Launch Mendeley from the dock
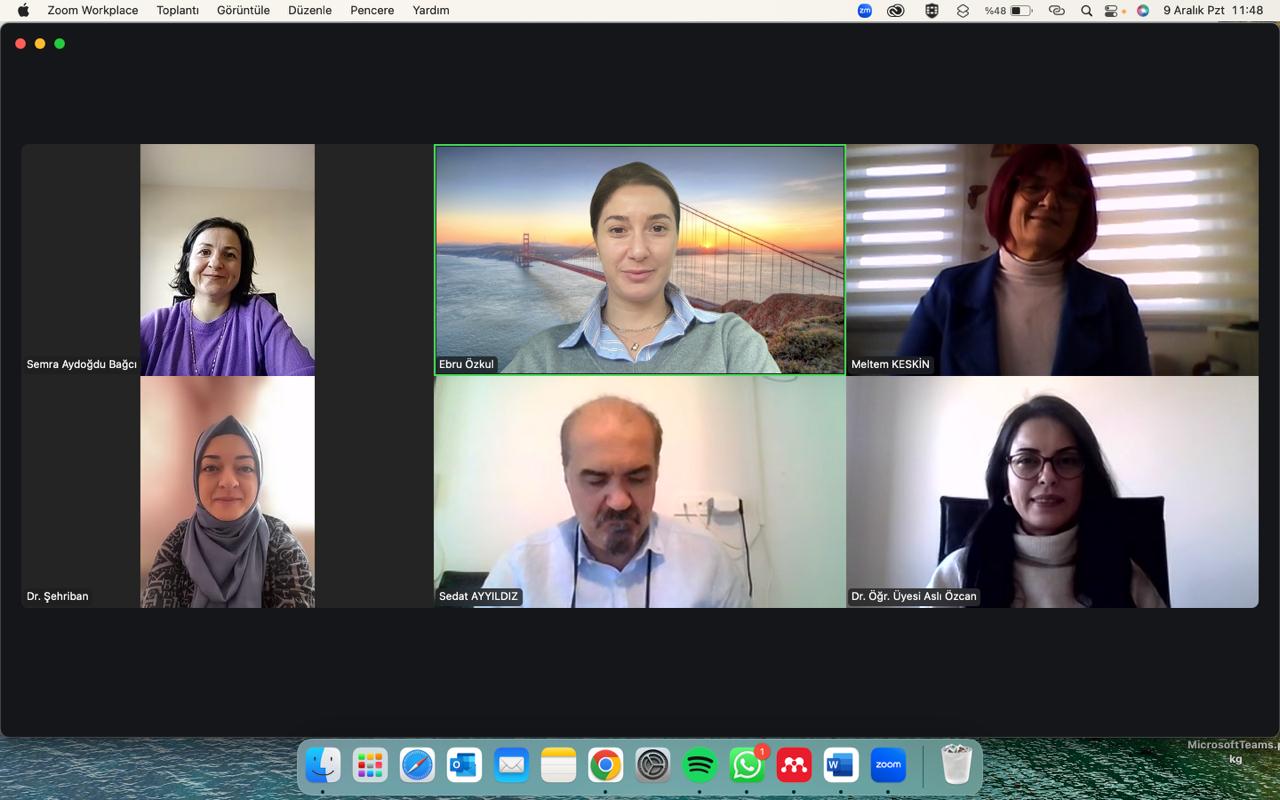This screenshot has height=800, width=1280. (x=794, y=766)
